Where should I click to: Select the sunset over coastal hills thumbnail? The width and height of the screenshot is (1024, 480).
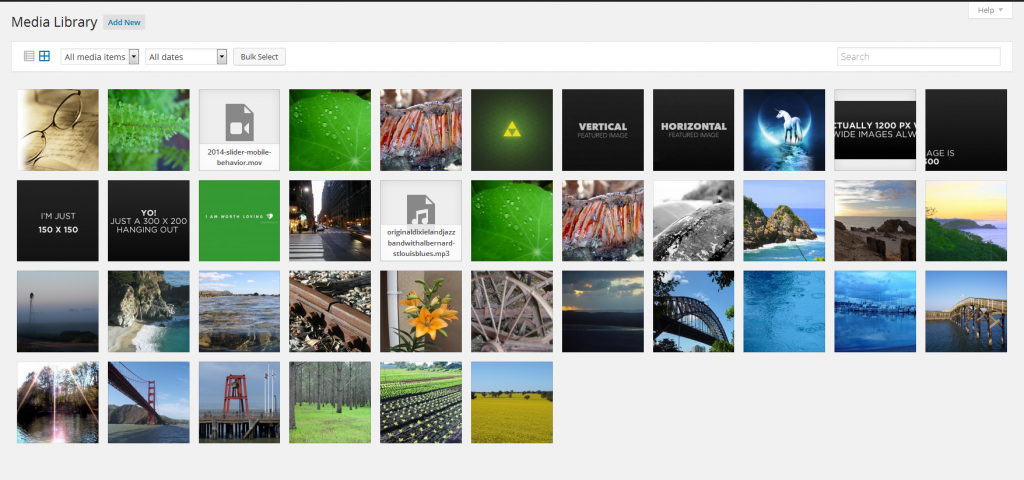tap(966, 221)
